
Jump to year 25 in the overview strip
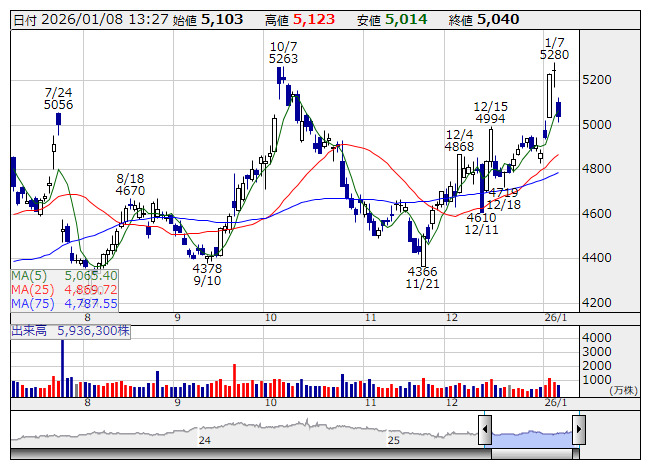pyautogui.click(x=394, y=440)
